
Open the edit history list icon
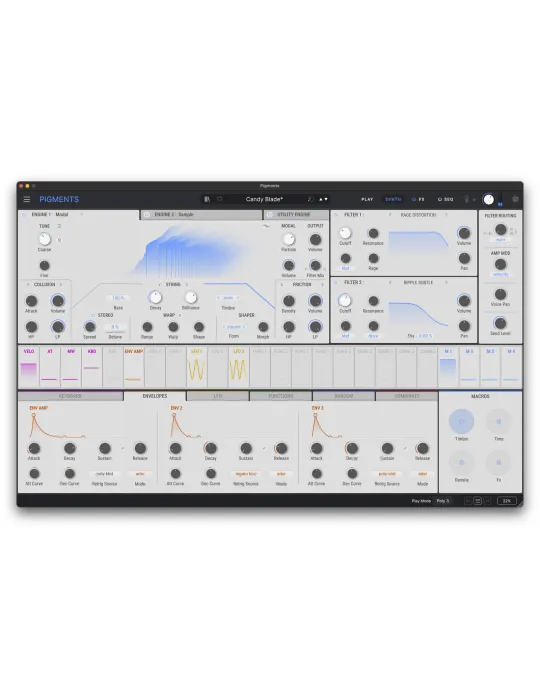coord(478,501)
